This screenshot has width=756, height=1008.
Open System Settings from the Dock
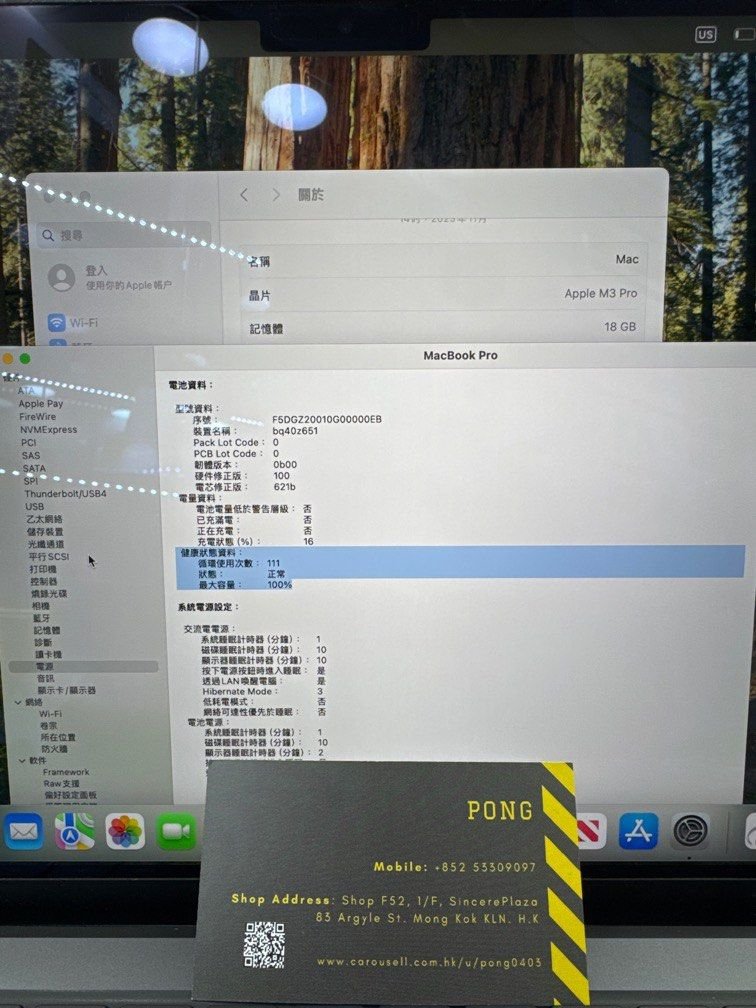pyautogui.click(x=690, y=831)
